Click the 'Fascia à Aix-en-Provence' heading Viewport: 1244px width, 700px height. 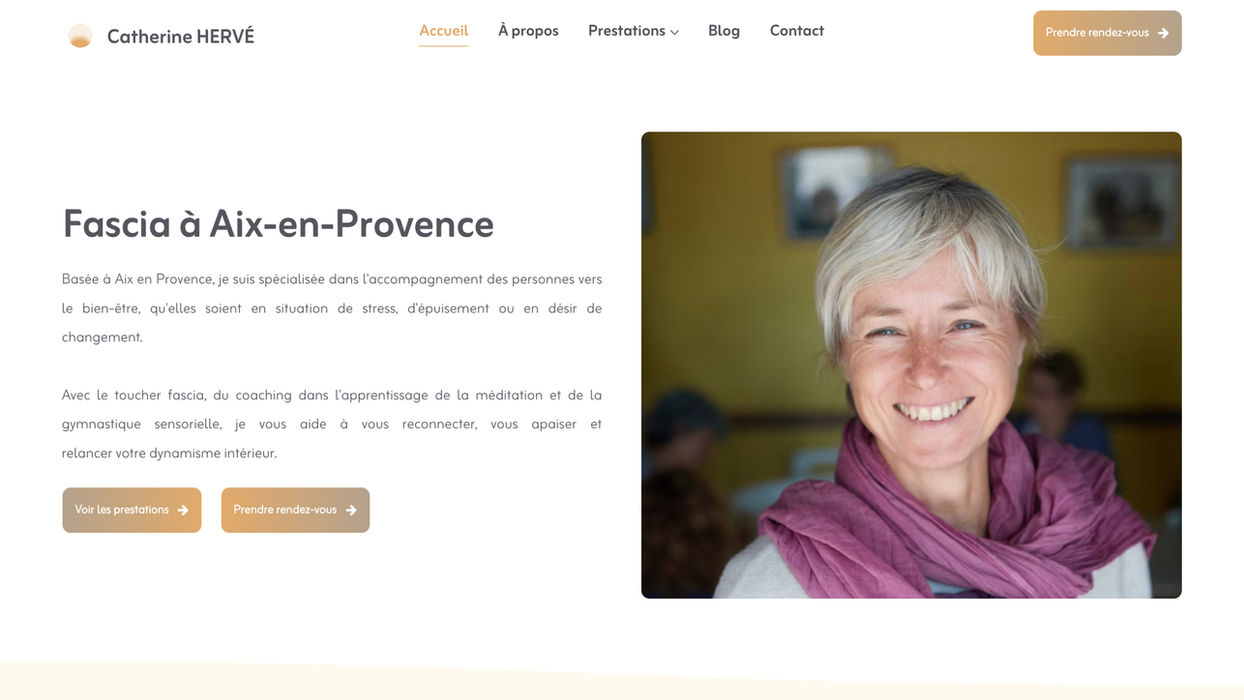[x=278, y=224]
